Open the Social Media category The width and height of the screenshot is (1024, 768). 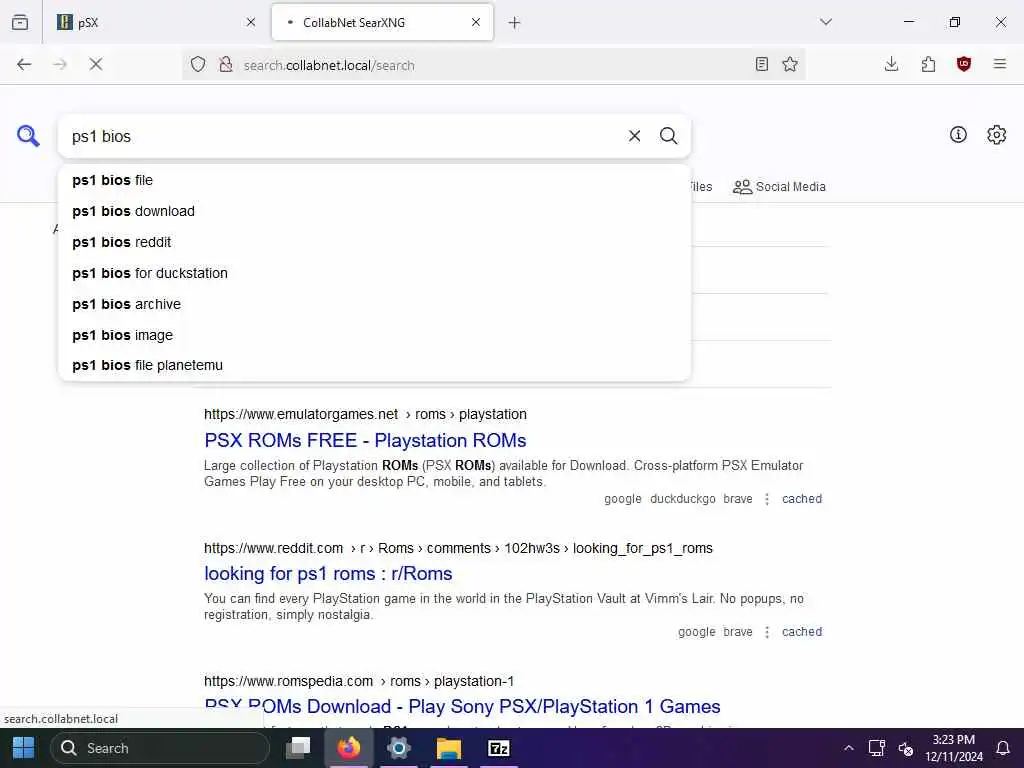point(779,187)
